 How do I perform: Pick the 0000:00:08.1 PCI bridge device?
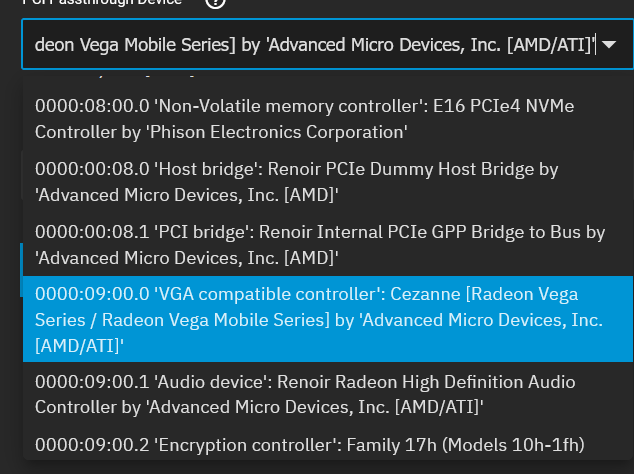(x=328, y=245)
